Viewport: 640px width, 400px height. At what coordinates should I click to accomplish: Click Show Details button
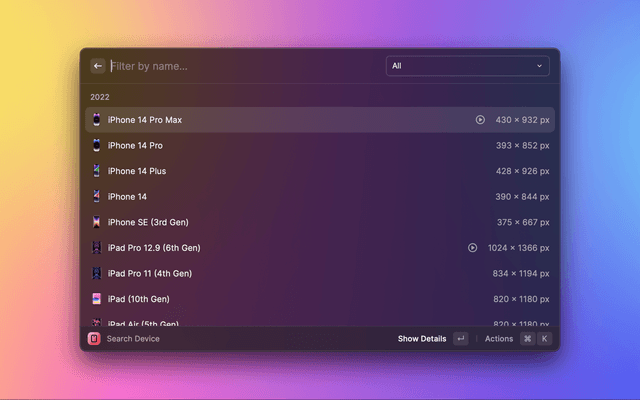[422, 339]
